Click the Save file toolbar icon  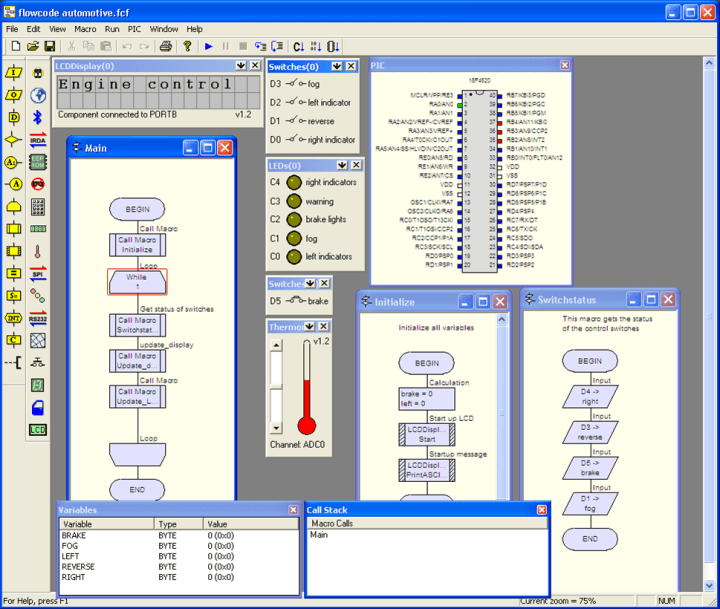pyautogui.click(x=49, y=46)
